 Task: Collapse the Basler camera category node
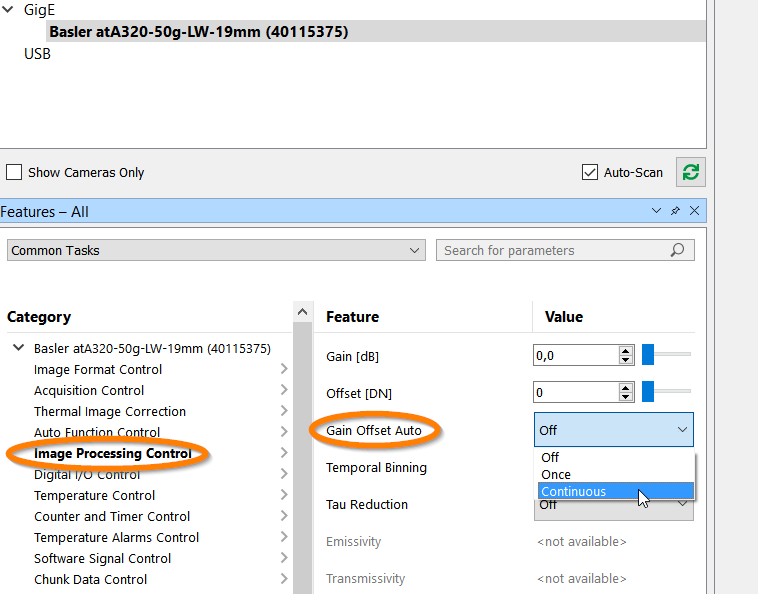pyautogui.click(x=18, y=348)
